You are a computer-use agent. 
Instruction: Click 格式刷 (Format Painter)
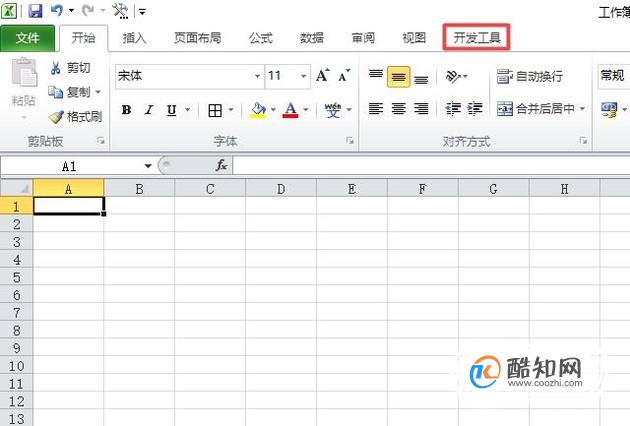76,117
